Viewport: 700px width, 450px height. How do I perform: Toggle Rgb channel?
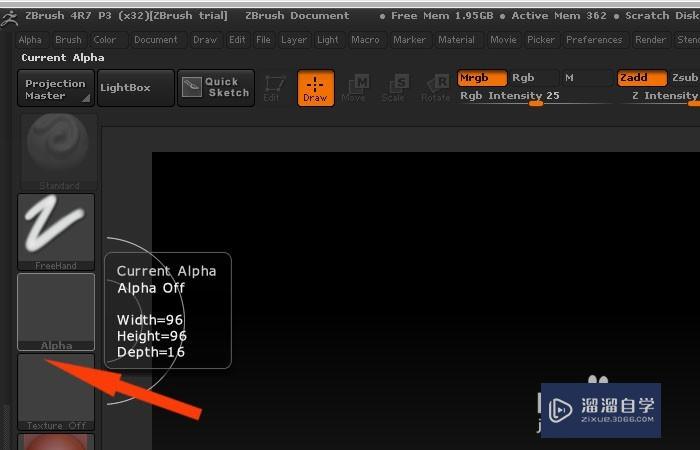[x=533, y=78]
